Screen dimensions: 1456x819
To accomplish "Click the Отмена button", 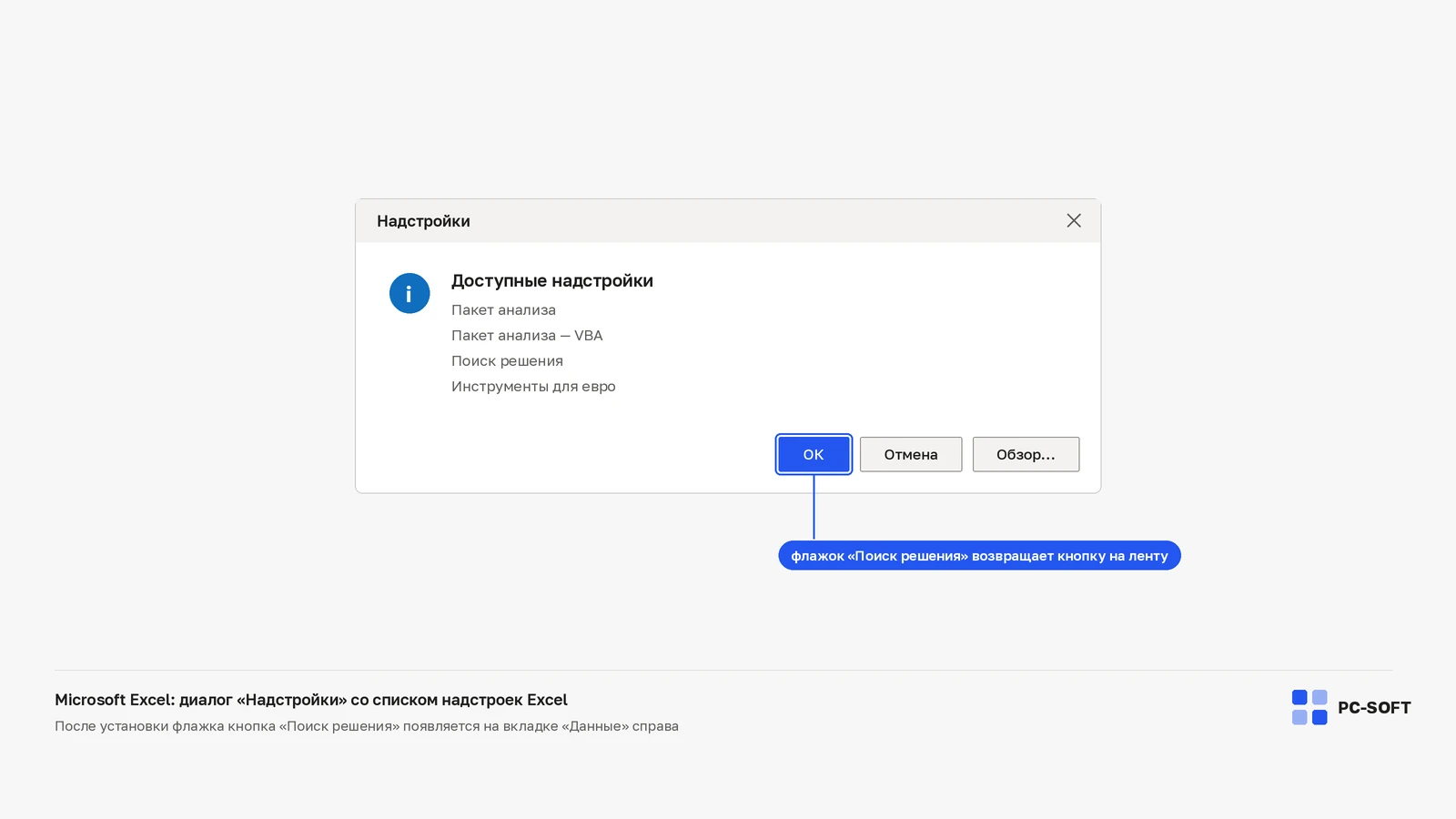I will click(911, 454).
